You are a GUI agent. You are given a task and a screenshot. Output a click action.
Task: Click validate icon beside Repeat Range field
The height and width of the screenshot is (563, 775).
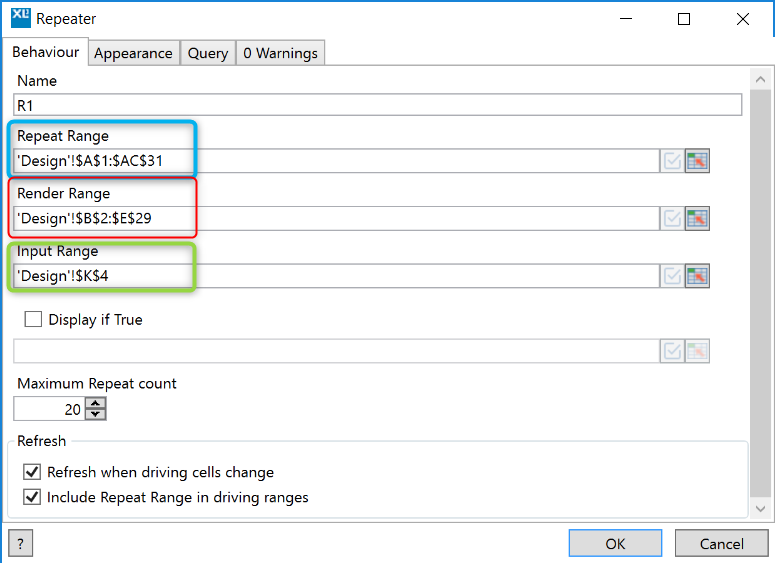672,161
